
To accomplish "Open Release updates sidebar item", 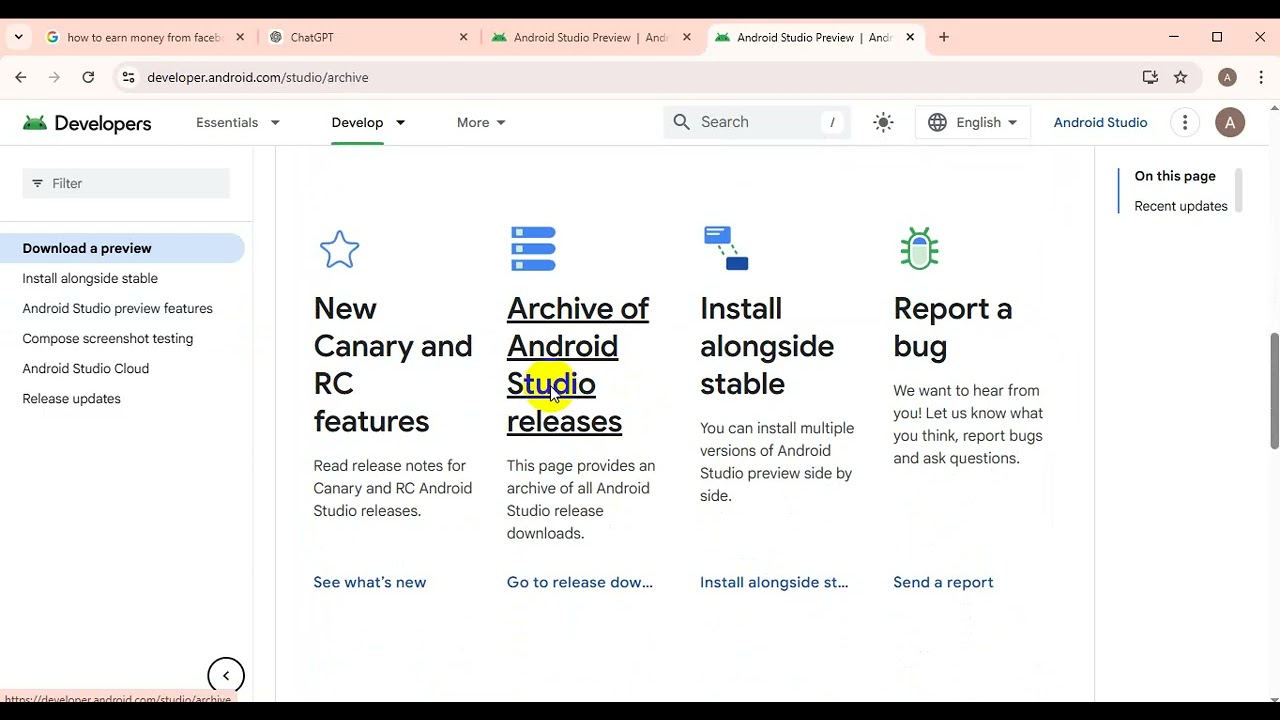I will pyautogui.click(x=71, y=398).
